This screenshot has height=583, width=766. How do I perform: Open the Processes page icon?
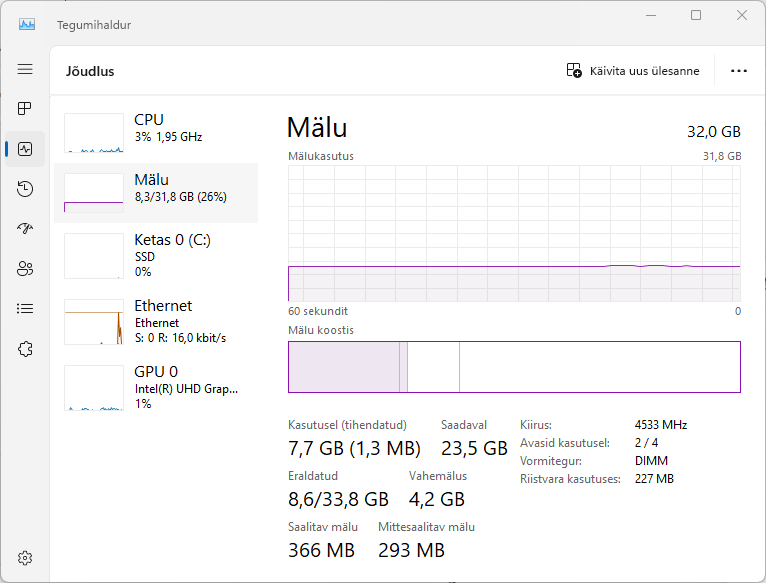pos(25,108)
